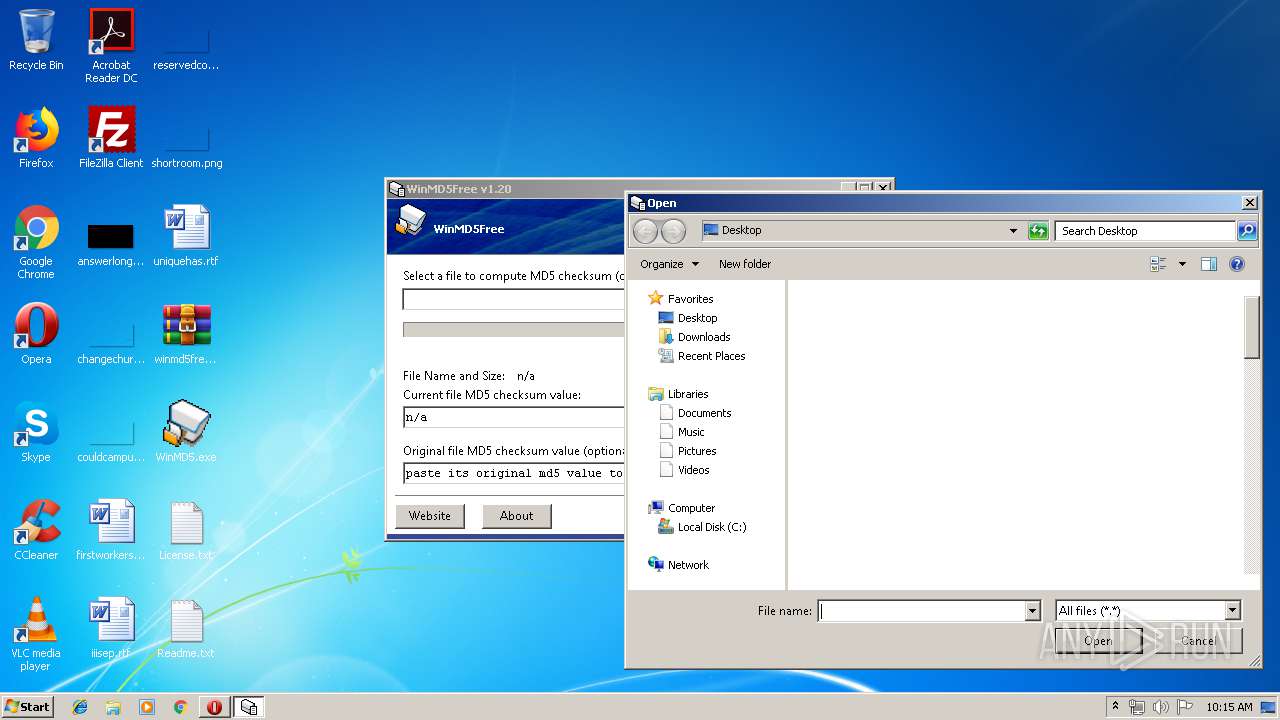1280x720 pixels.
Task: Show hidden system tray icons
Action: [x=1115, y=706]
